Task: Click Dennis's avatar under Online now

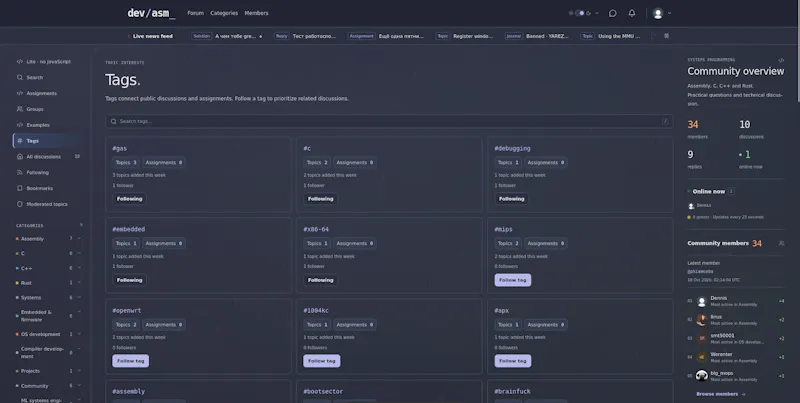Action: pyautogui.click(x=691, y=206)
